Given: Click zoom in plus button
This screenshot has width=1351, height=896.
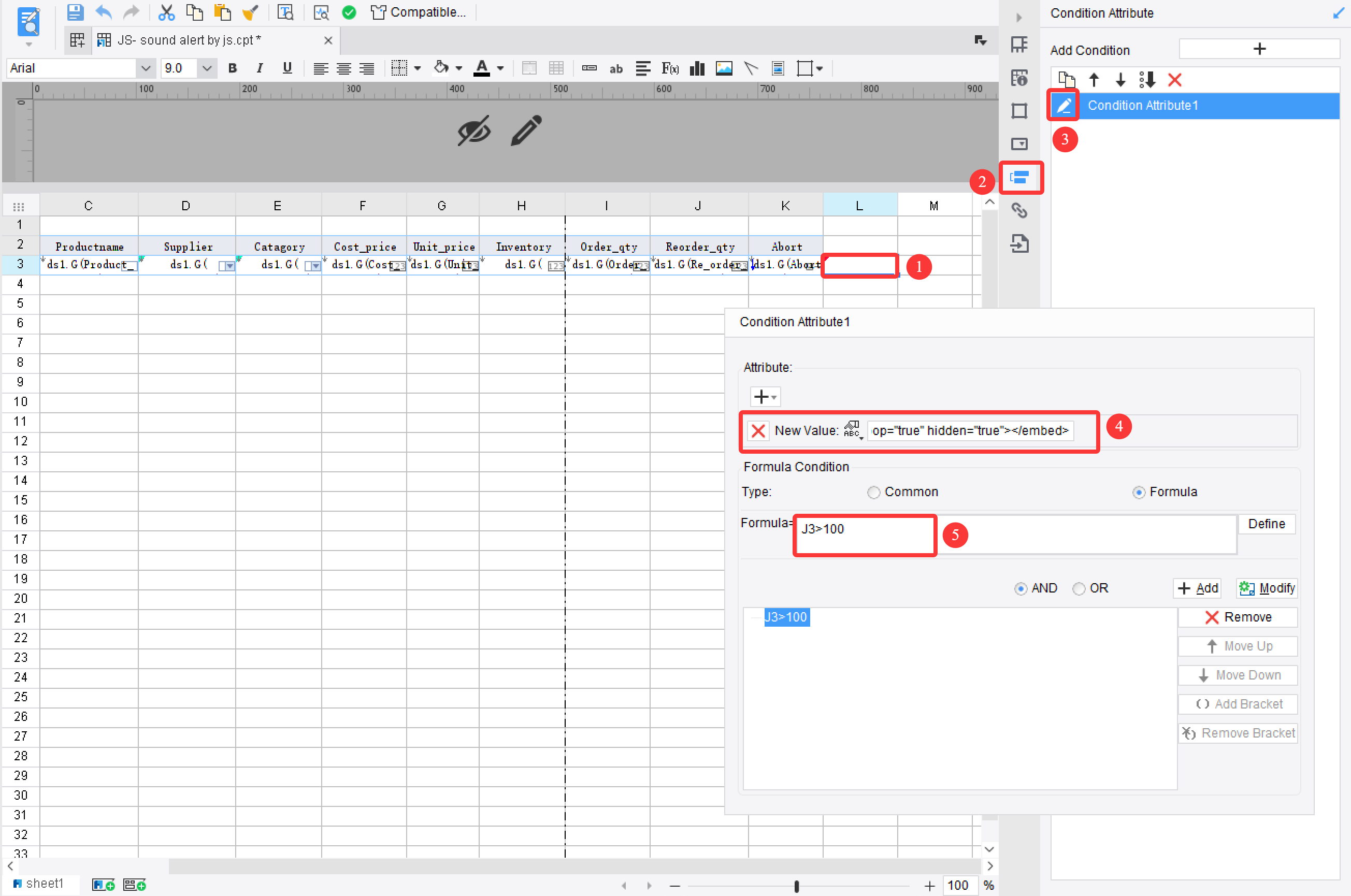Looking at the screenshot, I should tap(929, 886).
